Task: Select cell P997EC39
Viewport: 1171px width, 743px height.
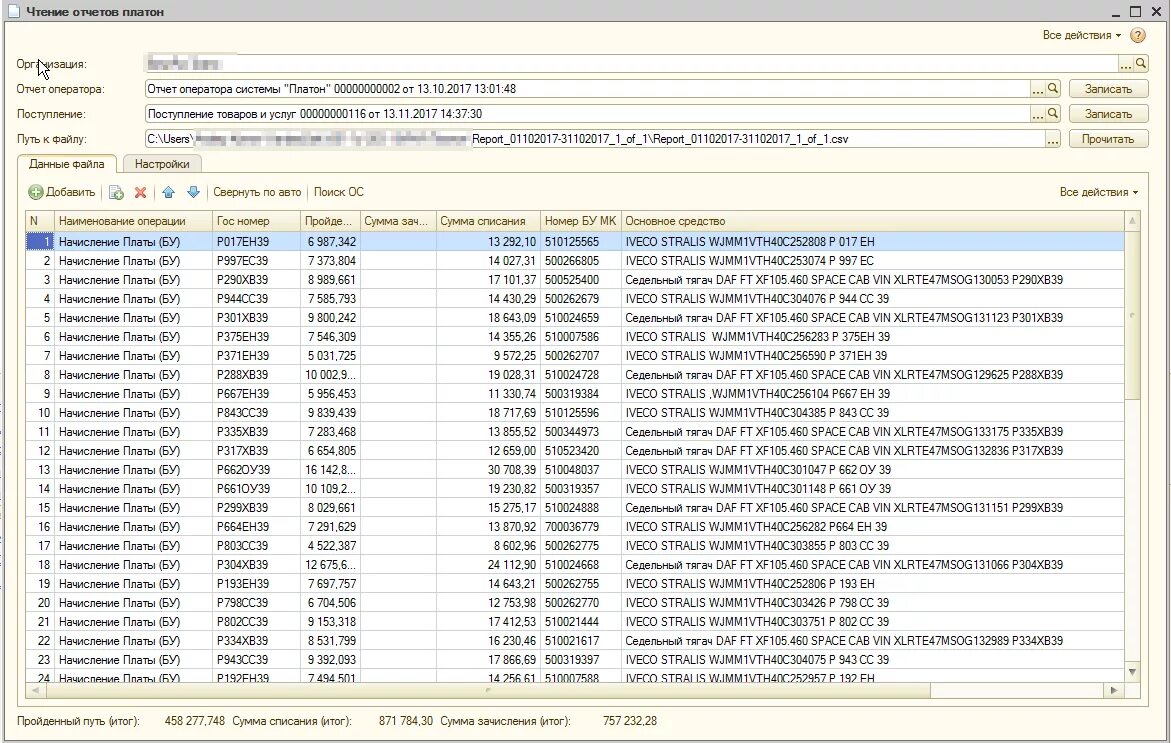Action: coord(256,261)
